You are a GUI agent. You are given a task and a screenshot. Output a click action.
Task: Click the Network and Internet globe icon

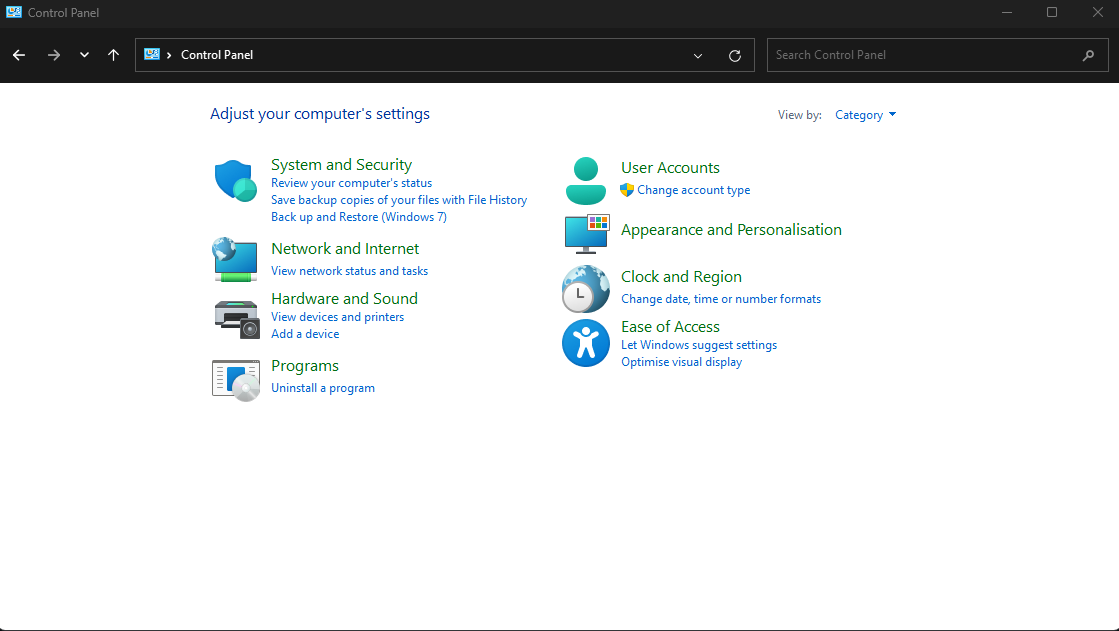(235, 260)
